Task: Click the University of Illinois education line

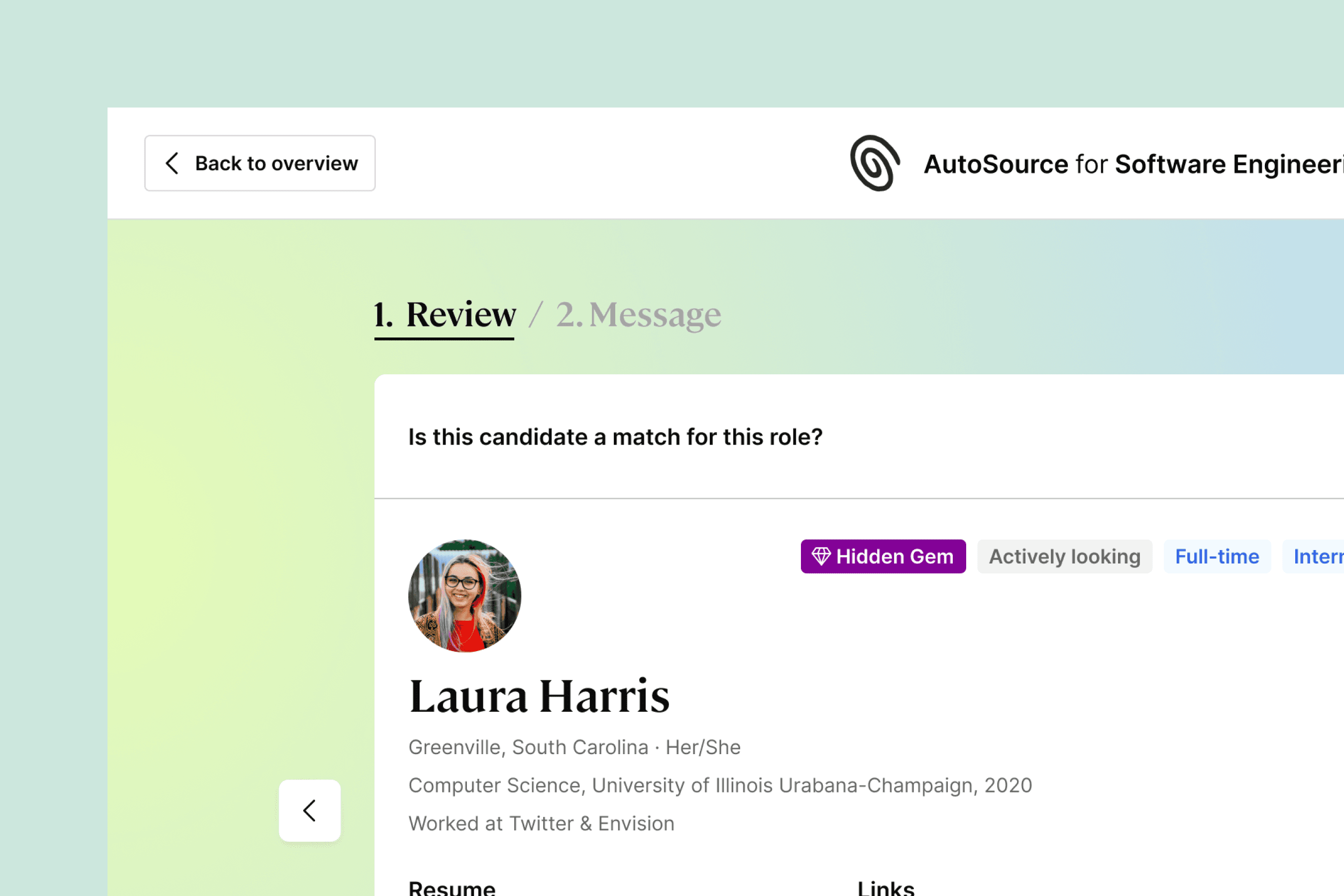Action: [720, 785]
